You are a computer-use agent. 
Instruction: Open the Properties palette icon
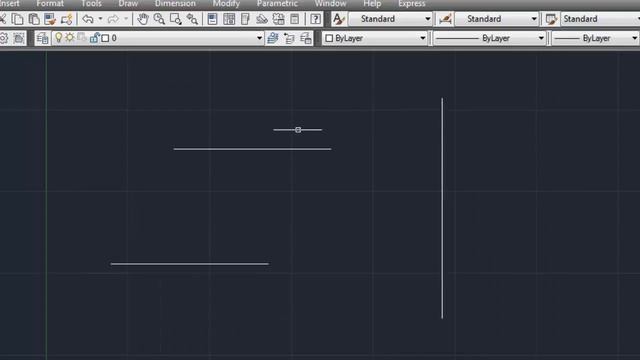212,19
